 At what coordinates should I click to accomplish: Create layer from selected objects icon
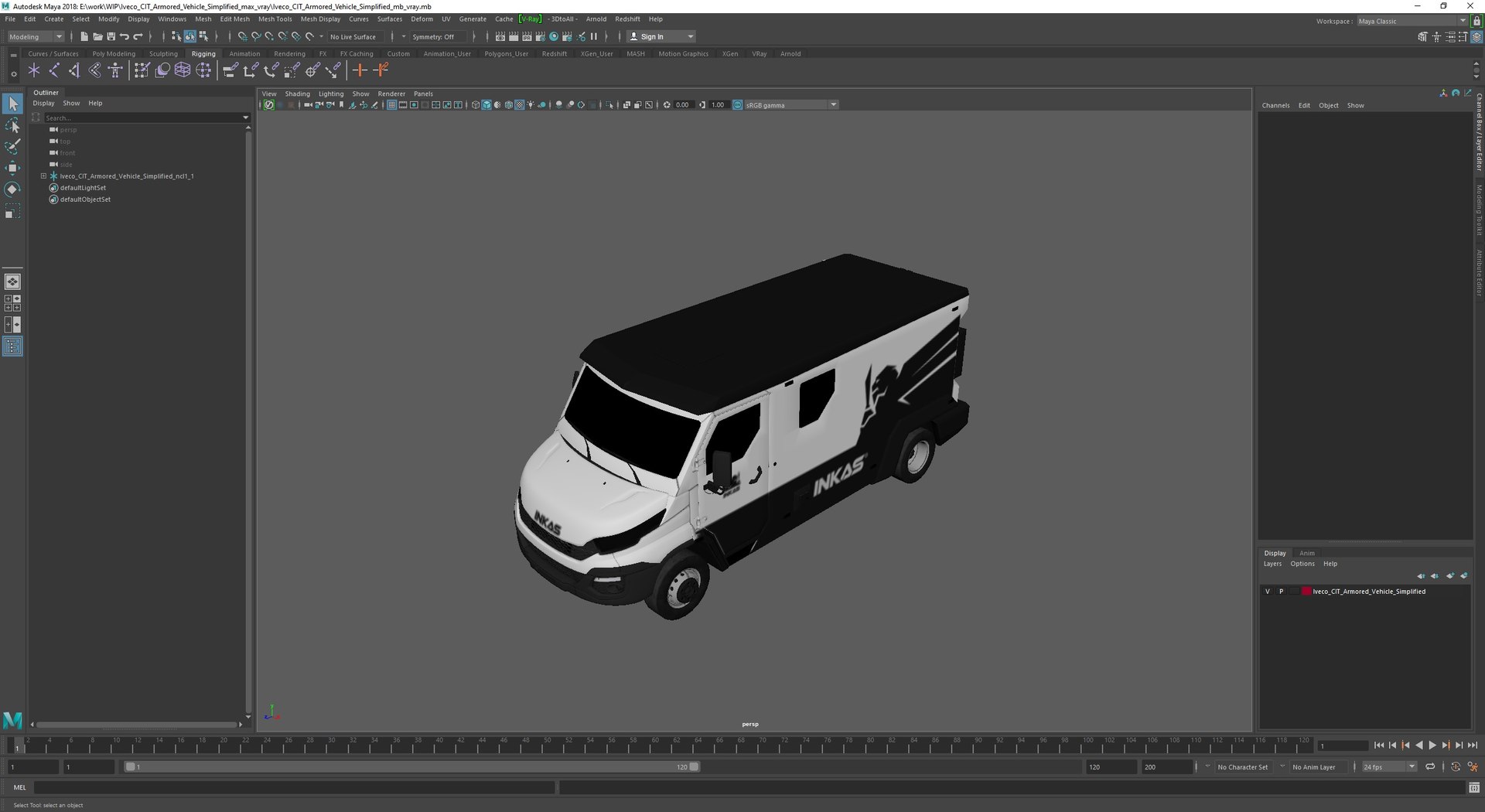(1464, 576)
